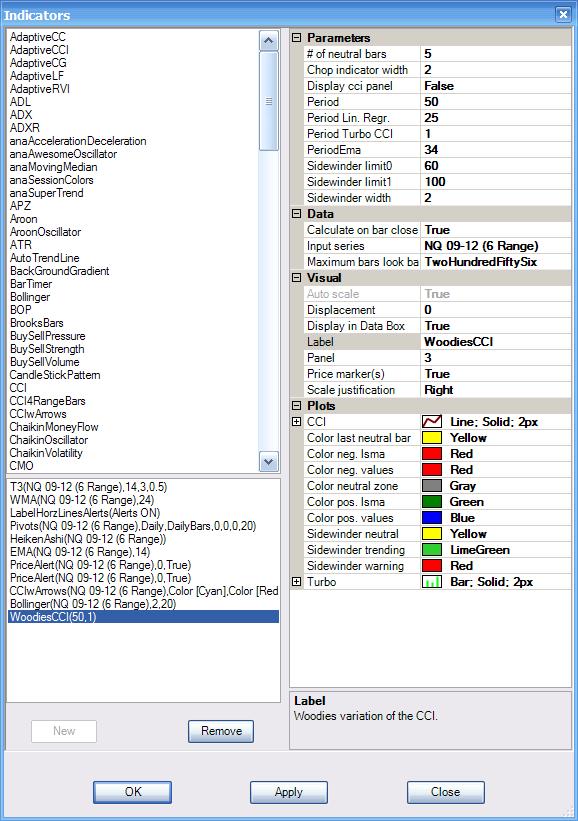Edit the Sidewinder limit0 value 60
Viewport: 578px width, 821px height.
[x=496, y=165]
